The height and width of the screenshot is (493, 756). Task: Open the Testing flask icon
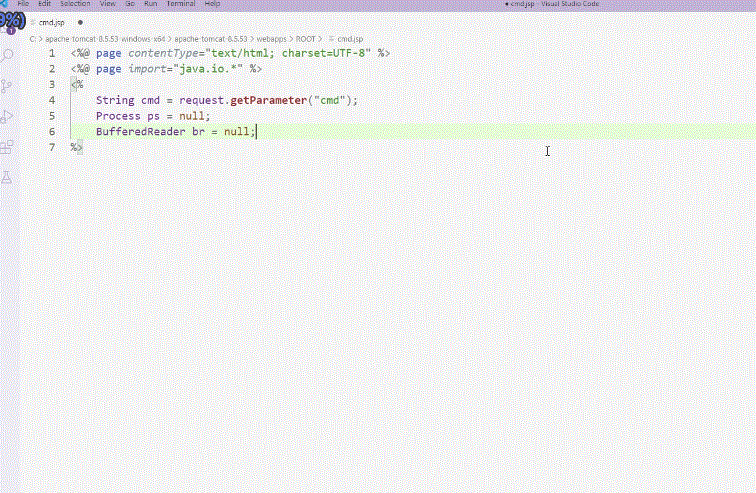(7, 177)
